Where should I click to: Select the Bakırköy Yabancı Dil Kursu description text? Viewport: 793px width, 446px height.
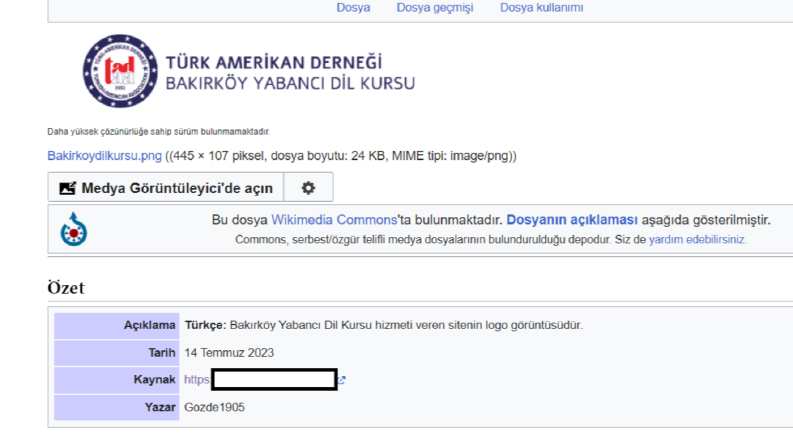coord(406,325)
